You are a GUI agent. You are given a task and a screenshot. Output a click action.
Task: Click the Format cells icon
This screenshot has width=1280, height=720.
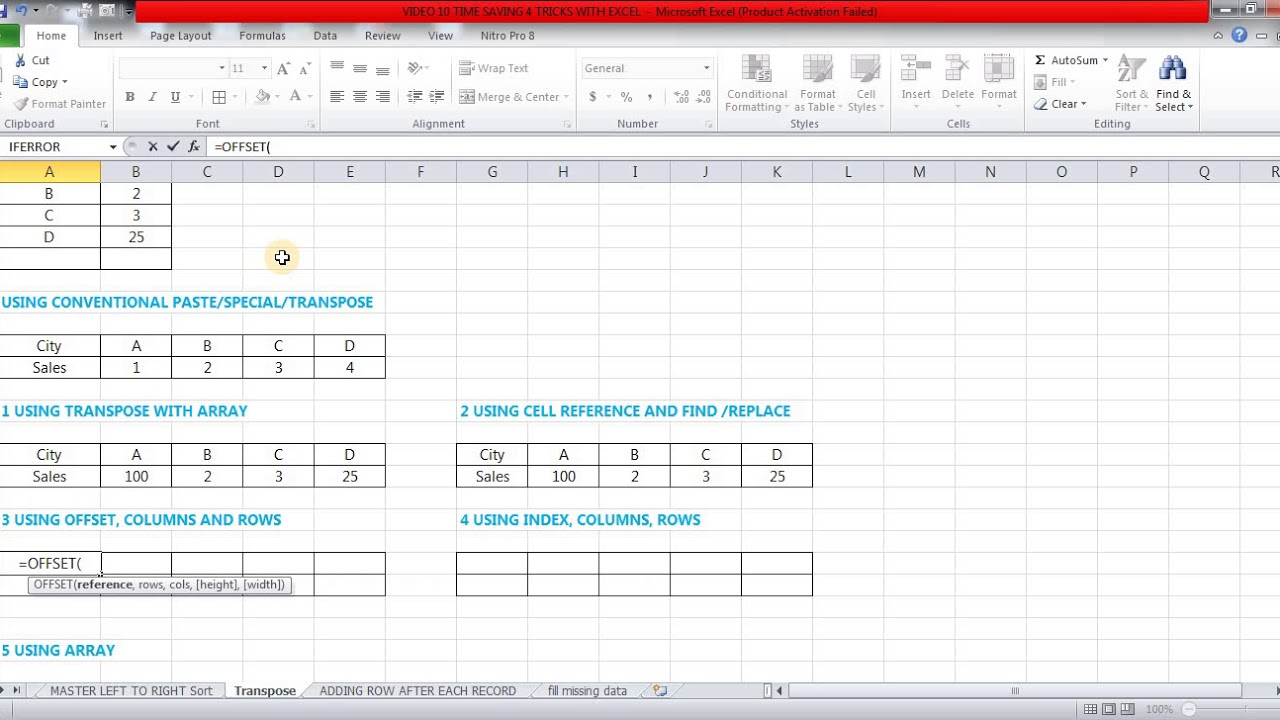[998, 68]
